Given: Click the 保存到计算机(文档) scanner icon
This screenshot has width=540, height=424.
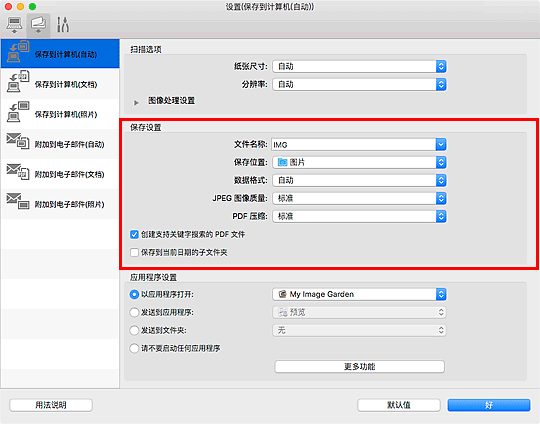Looking at the screenshot, I should pyautogui.click(x=18, y=81).
